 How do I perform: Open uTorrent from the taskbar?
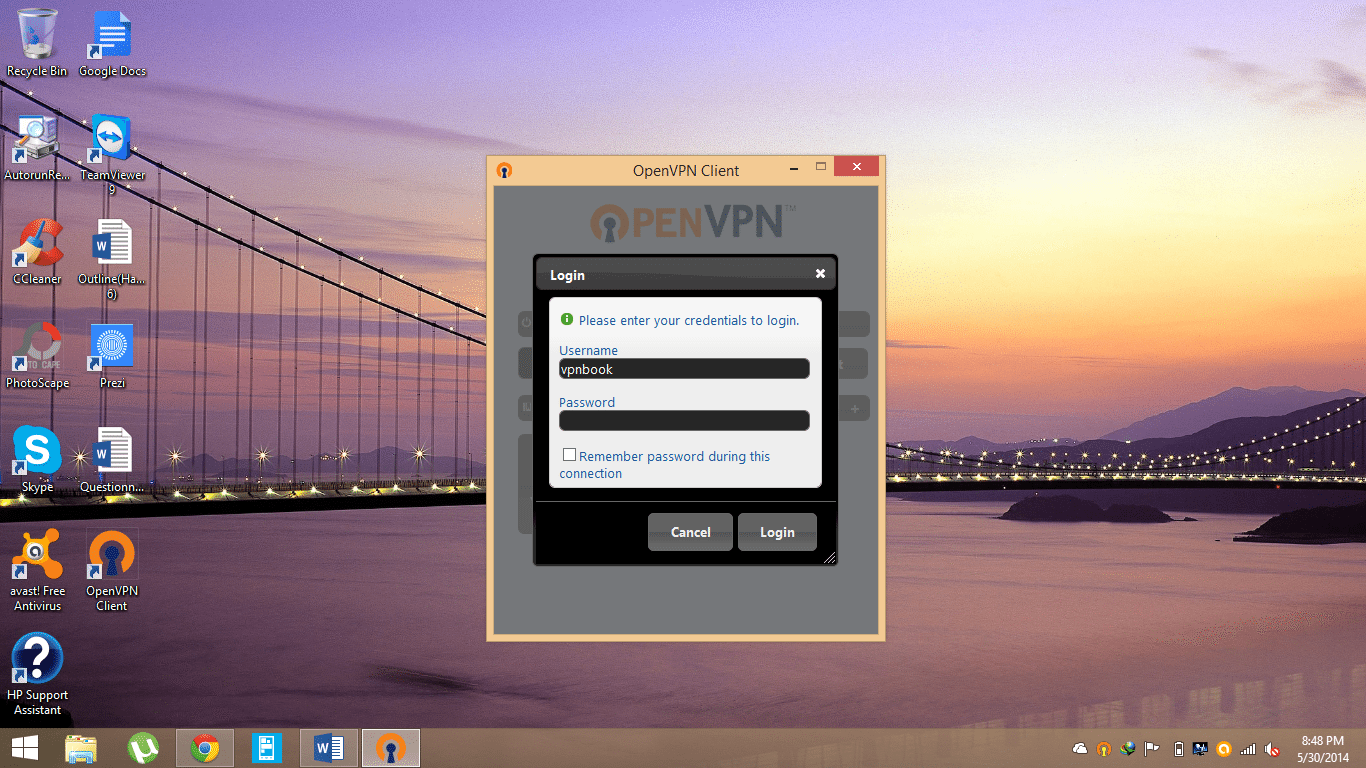point(143,748)
